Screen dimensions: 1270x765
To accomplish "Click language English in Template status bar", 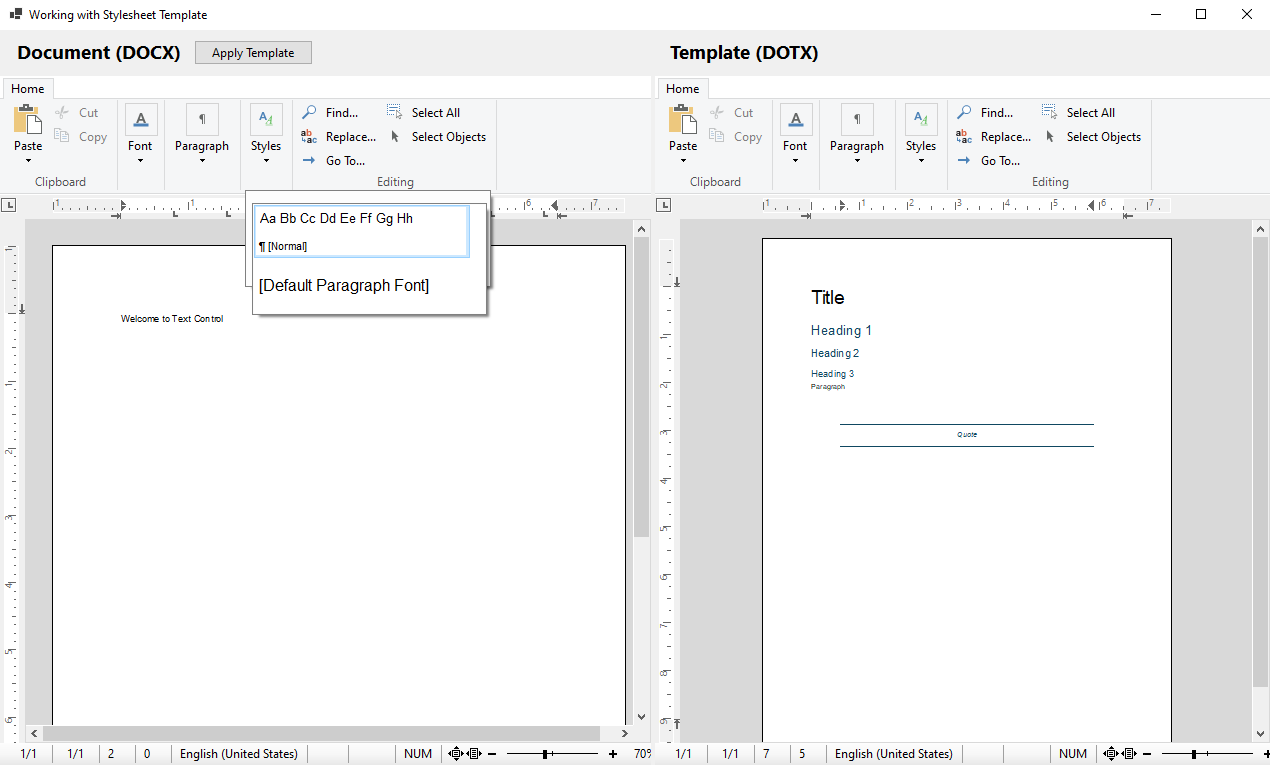I will click(894, 754).
